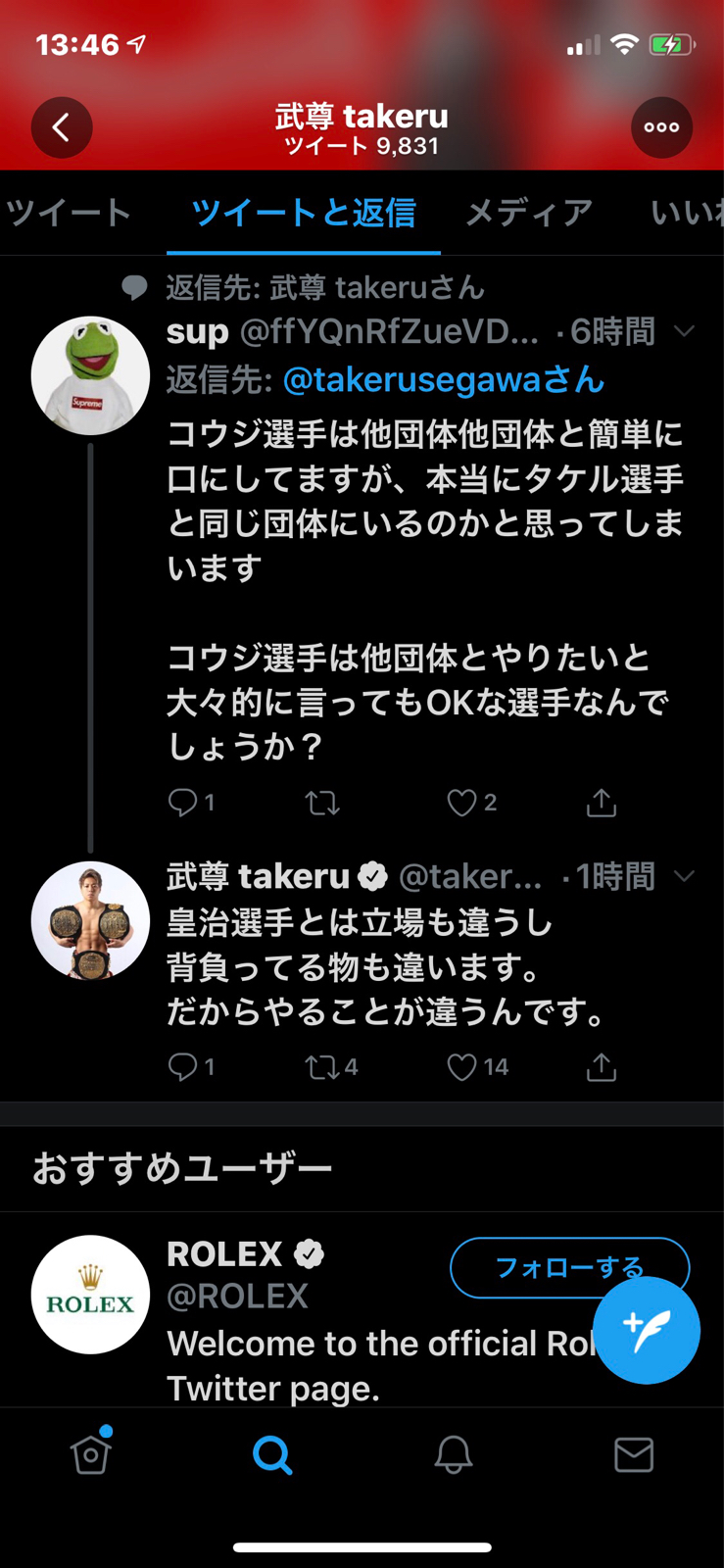Switch to the ツイート tab
This screenshot has width=724, height=1568.
pos(69,213)
